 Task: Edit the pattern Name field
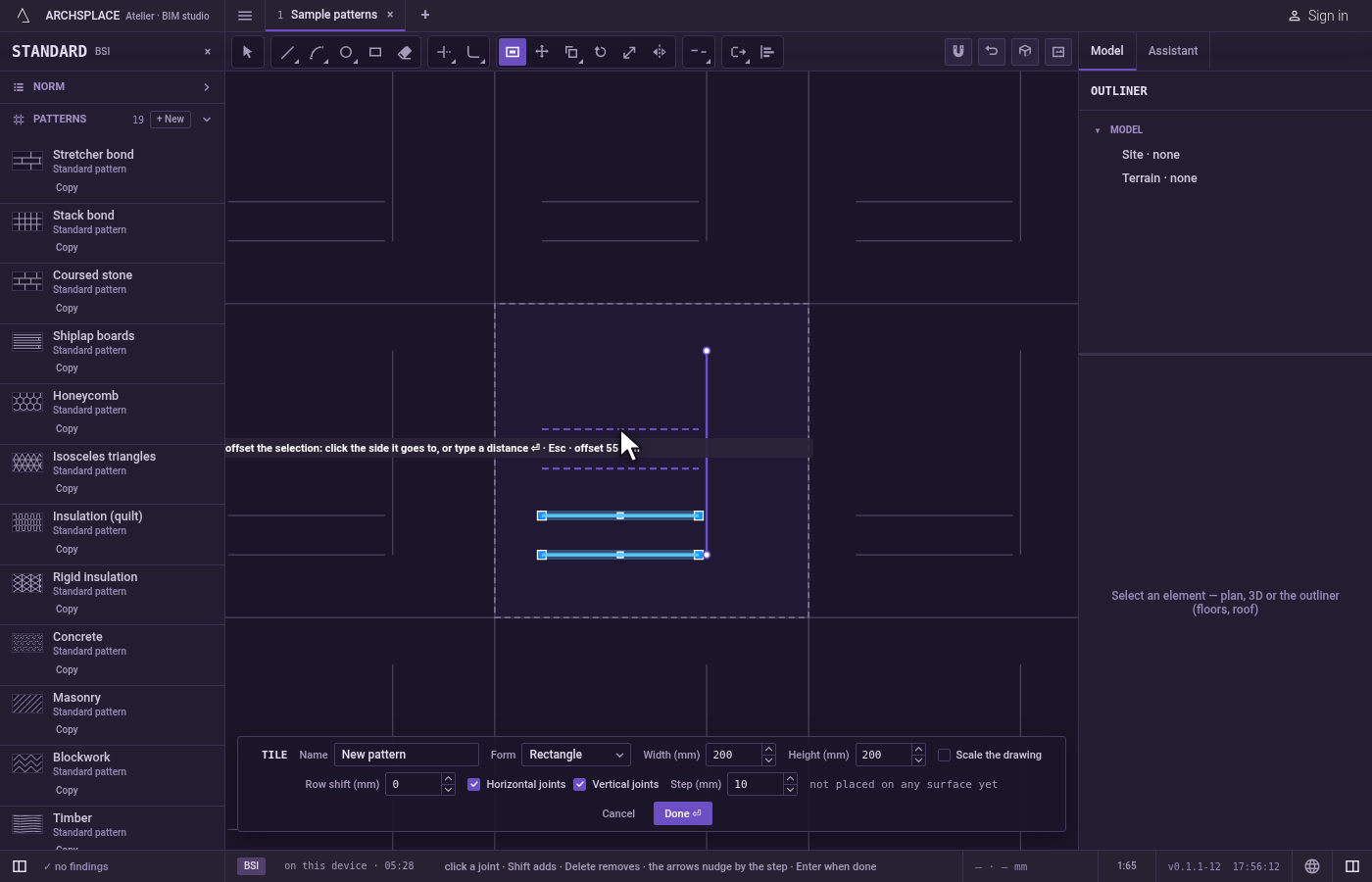click(407, 755)
